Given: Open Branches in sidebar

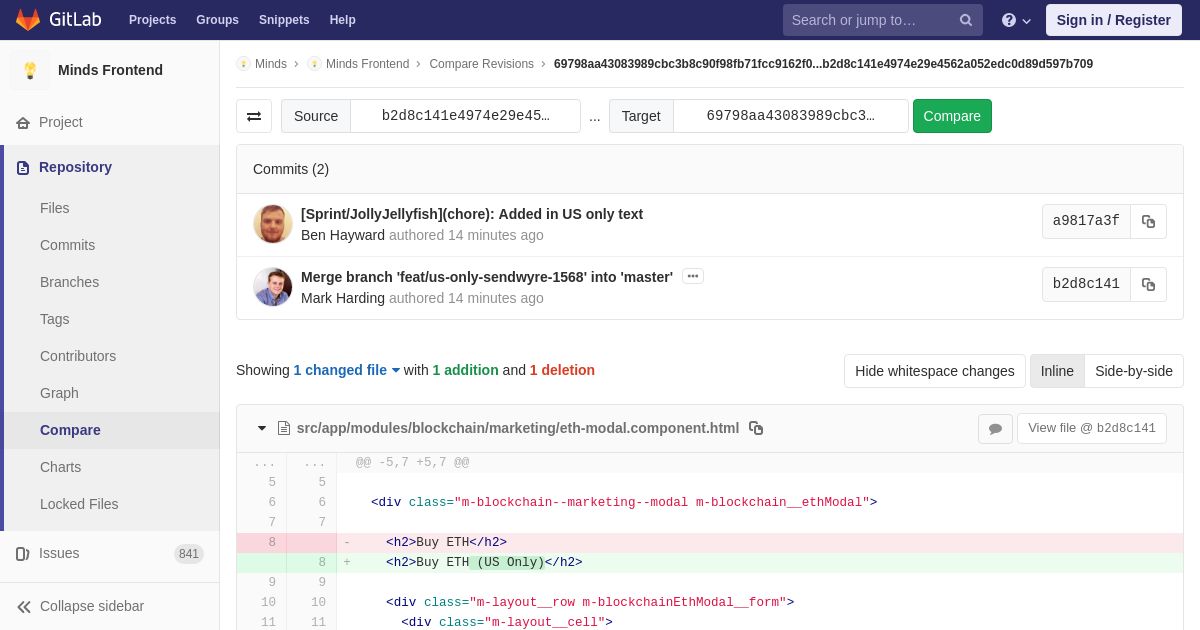Looking at the screenshot, I should [69, 282].
